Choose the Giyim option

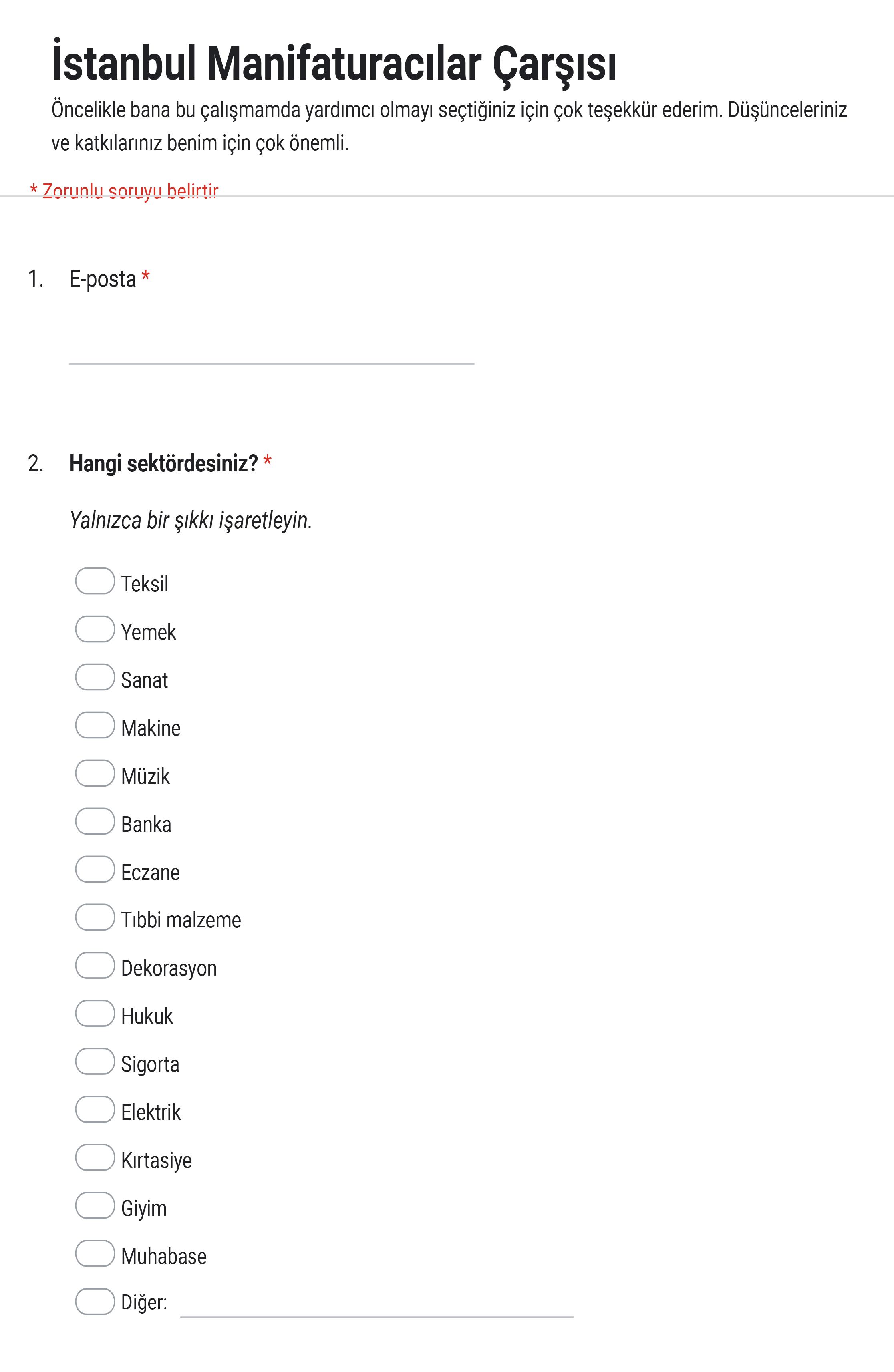coord(95,1205)
